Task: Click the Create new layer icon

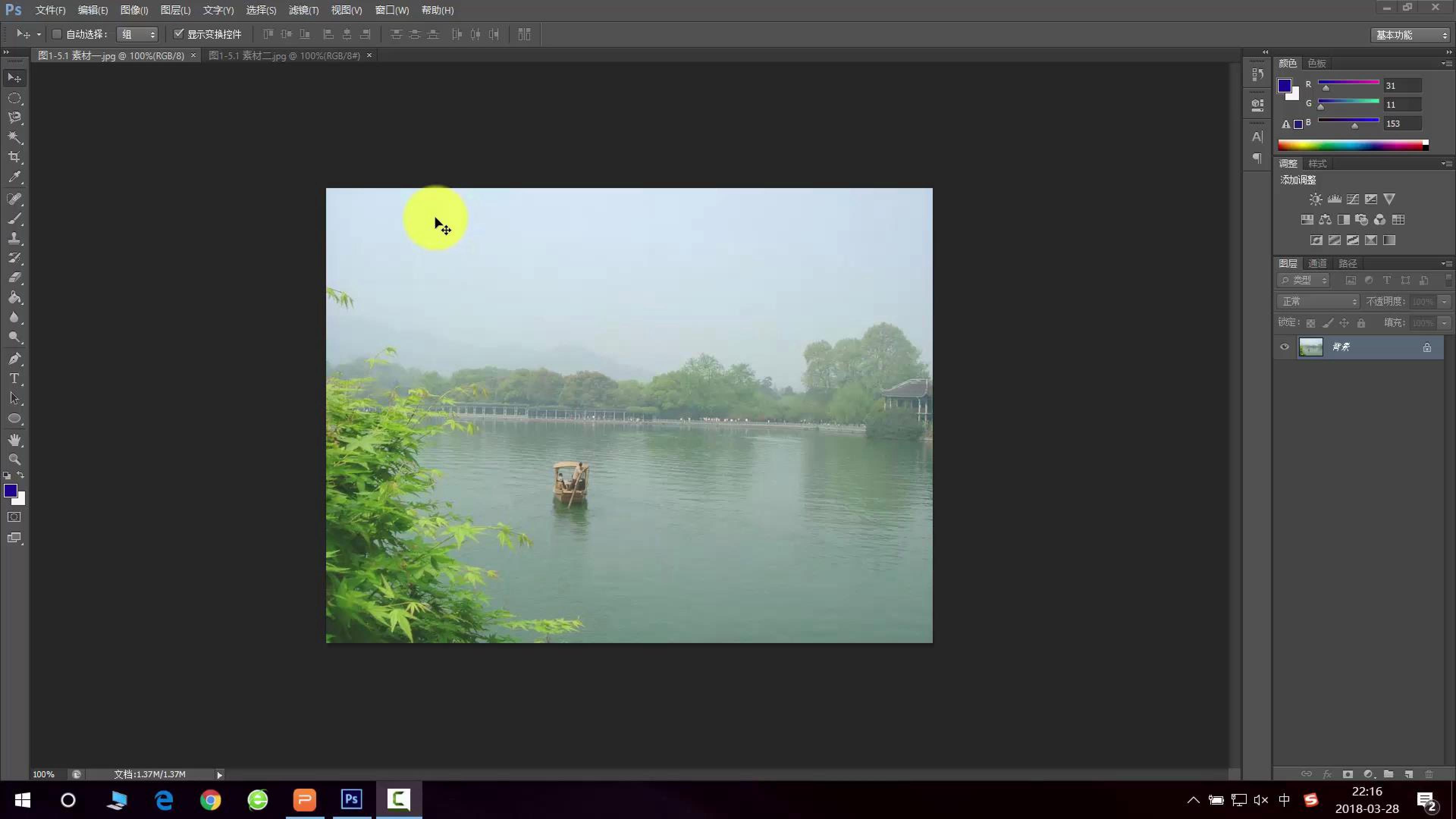Action: click(1409, 774)
